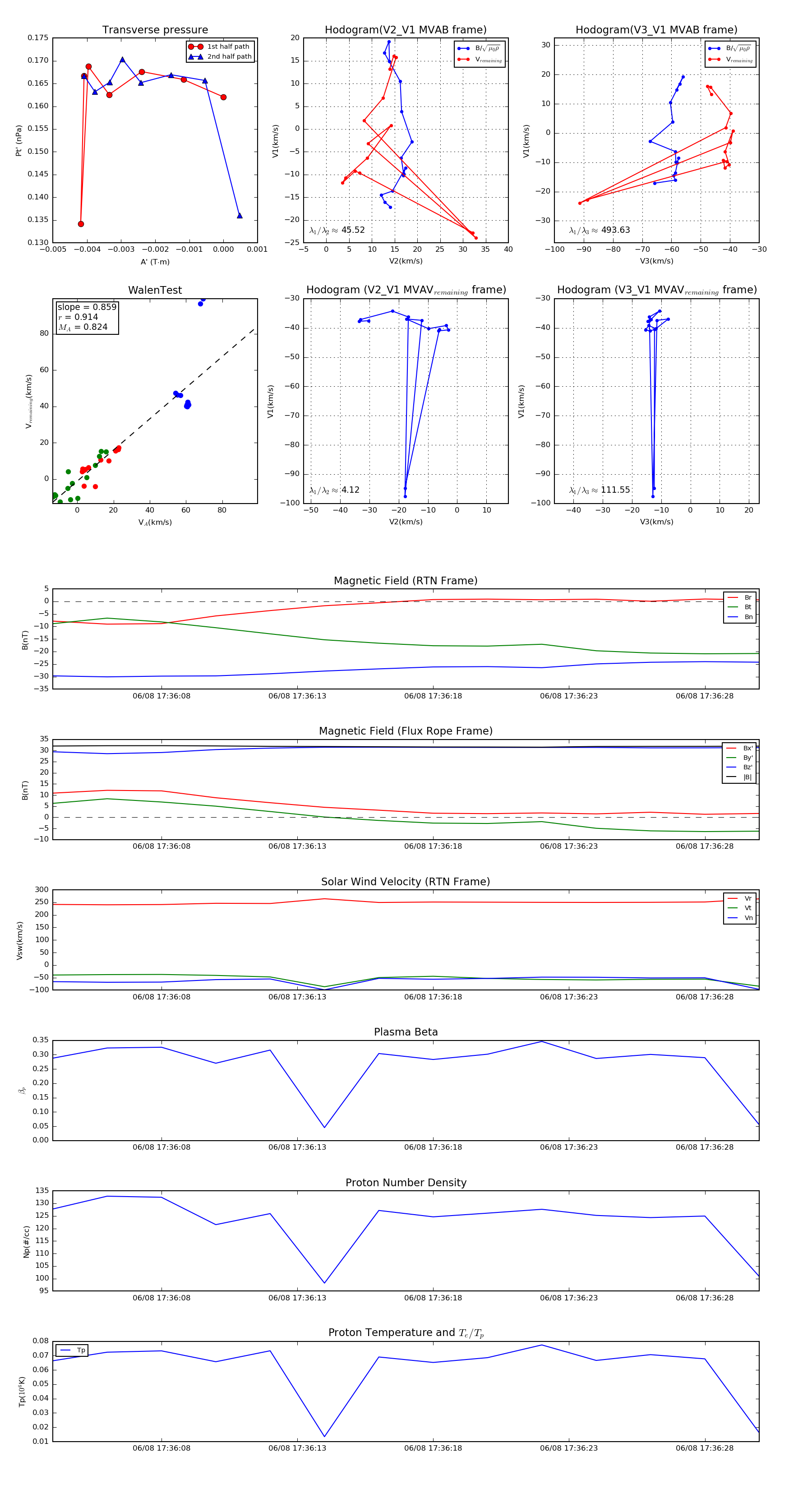Image resolution: width=812 pixels, height=1489 pixels.
Task: Click the "r = 0.914" annotation
Action: 78,317
